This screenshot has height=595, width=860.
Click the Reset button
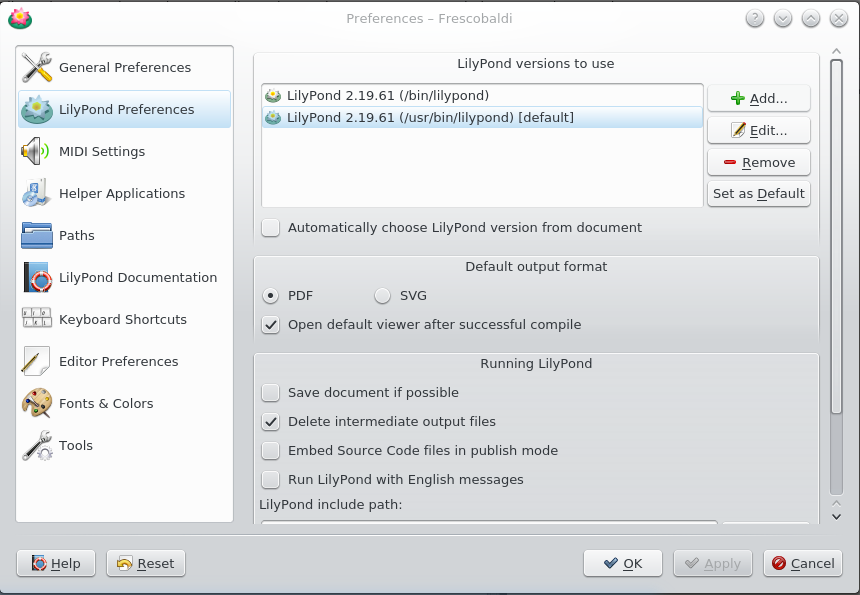(x=146, y=563)
